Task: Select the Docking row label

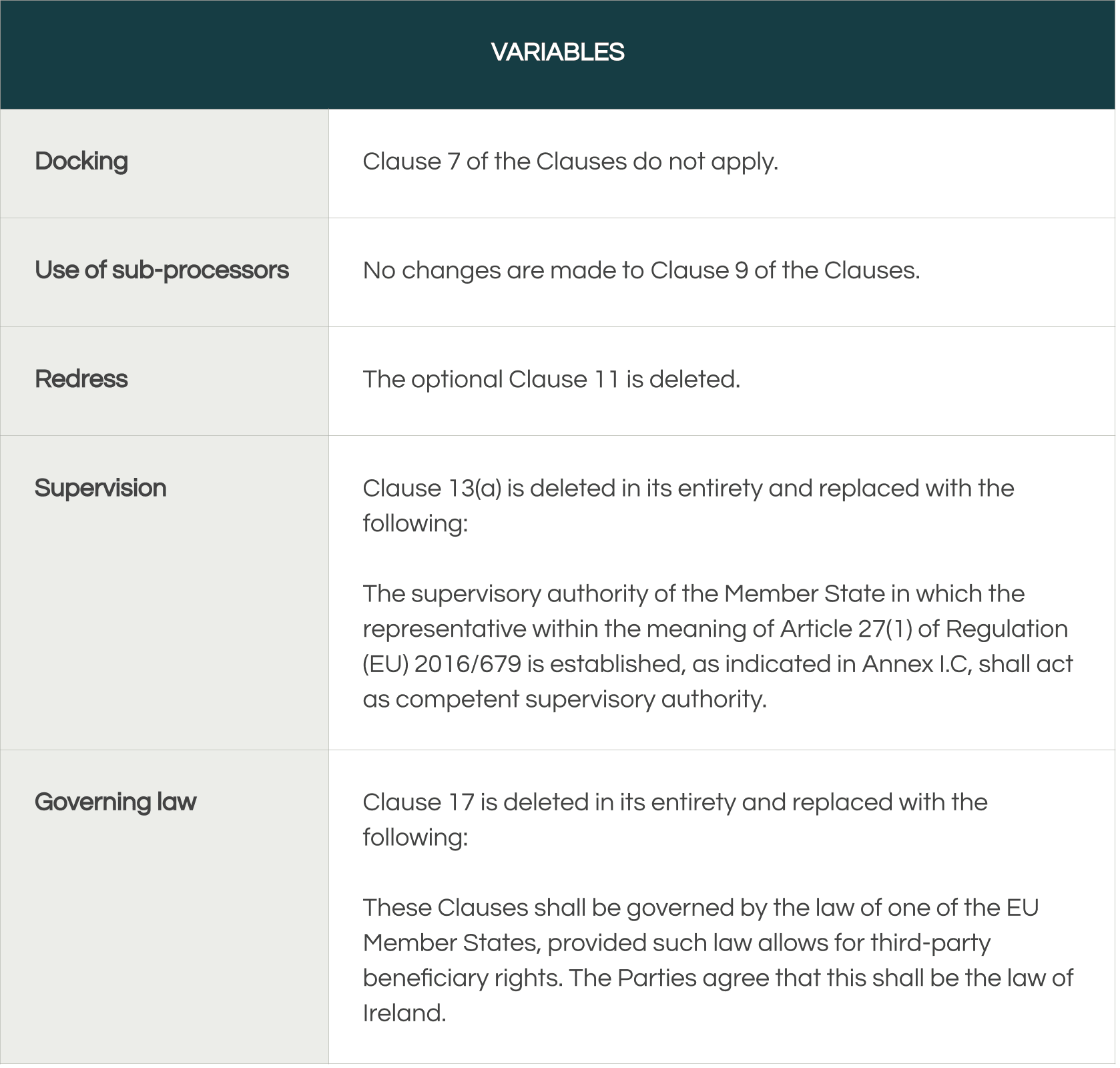Action: tap(81, 161)
